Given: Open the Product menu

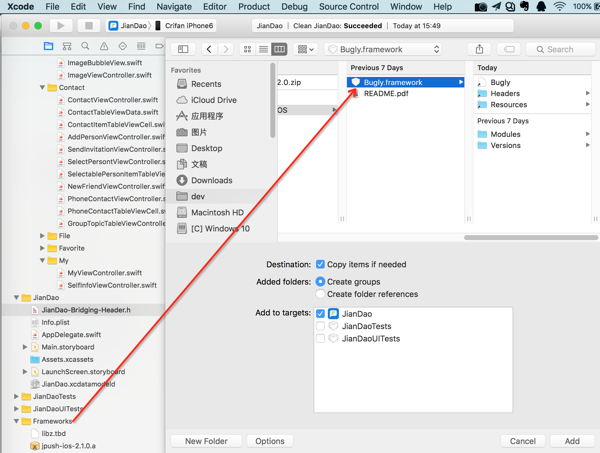Looking at the screenshot, I should (x=254, y=7).
